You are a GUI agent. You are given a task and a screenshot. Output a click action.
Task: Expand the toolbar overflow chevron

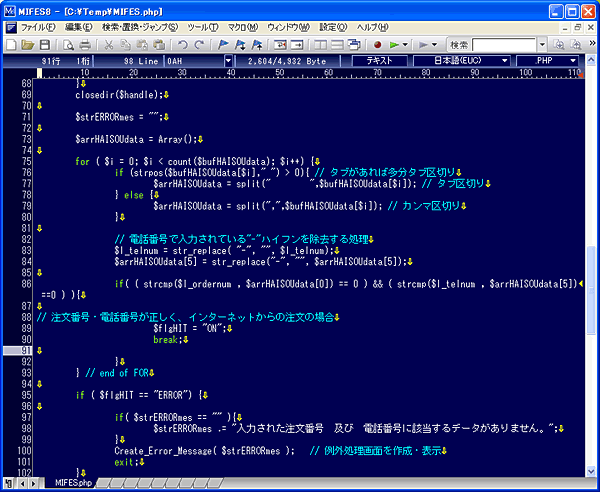592,43
